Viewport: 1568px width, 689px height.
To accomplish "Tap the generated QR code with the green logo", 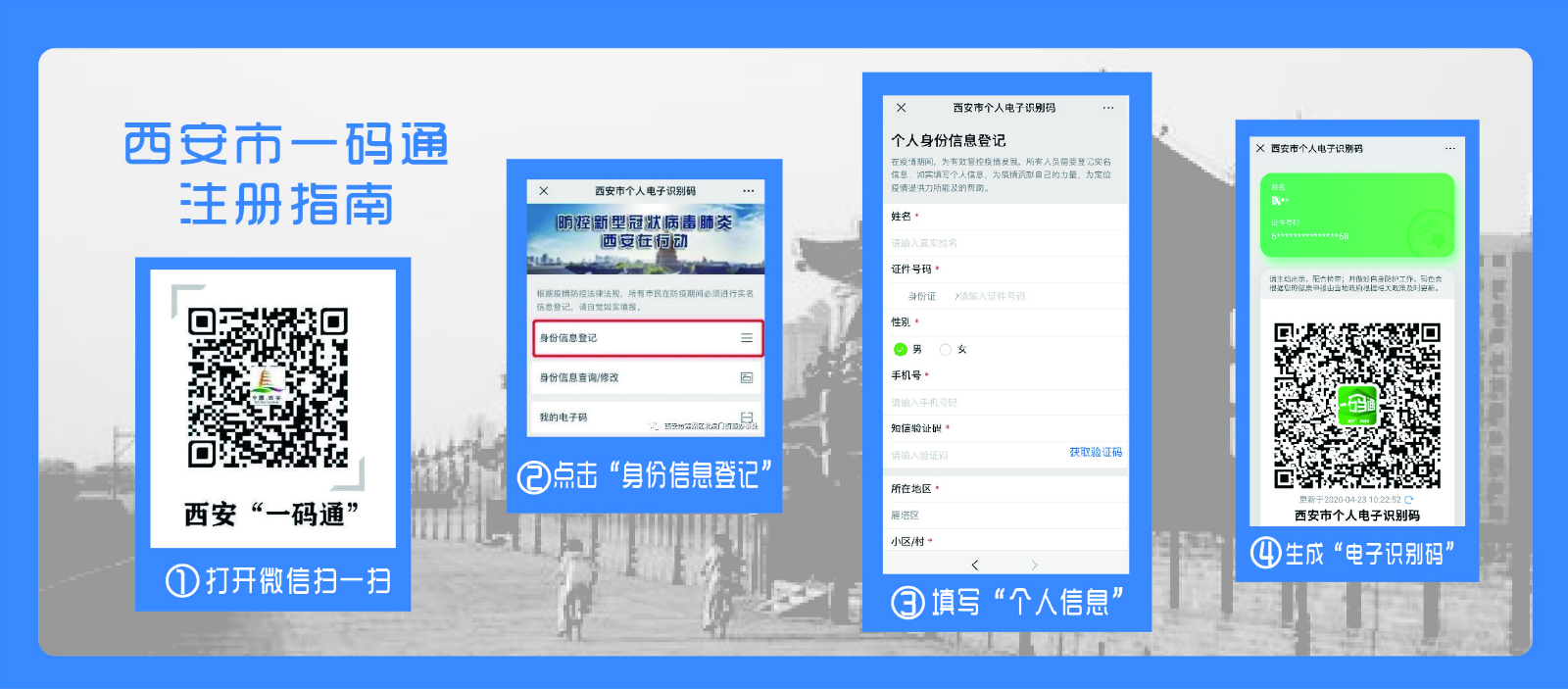I will click(1357, 406).
